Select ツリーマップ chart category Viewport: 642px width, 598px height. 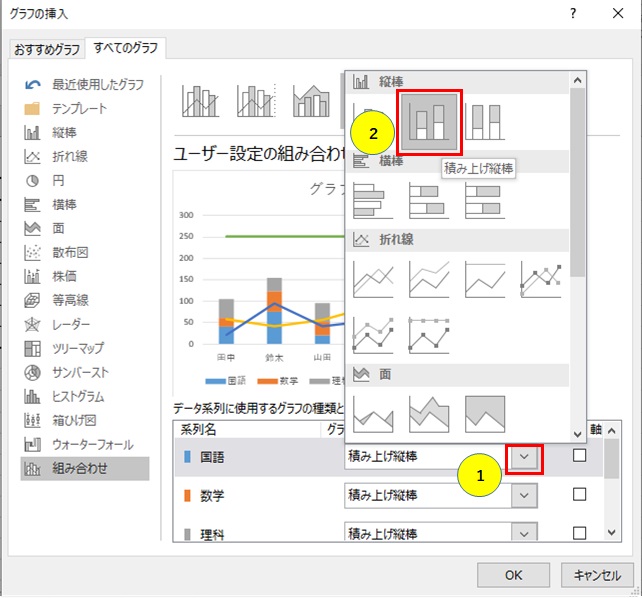point(85,348)
